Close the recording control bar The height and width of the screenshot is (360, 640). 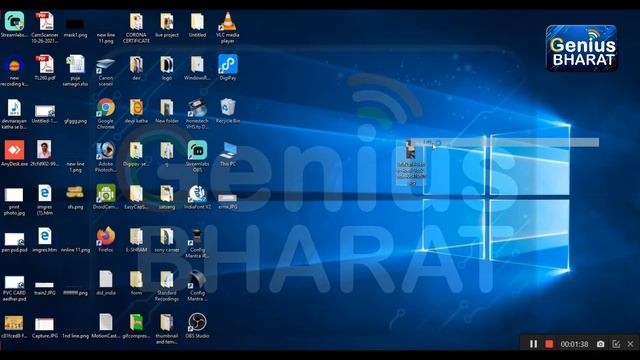(631, 344)
